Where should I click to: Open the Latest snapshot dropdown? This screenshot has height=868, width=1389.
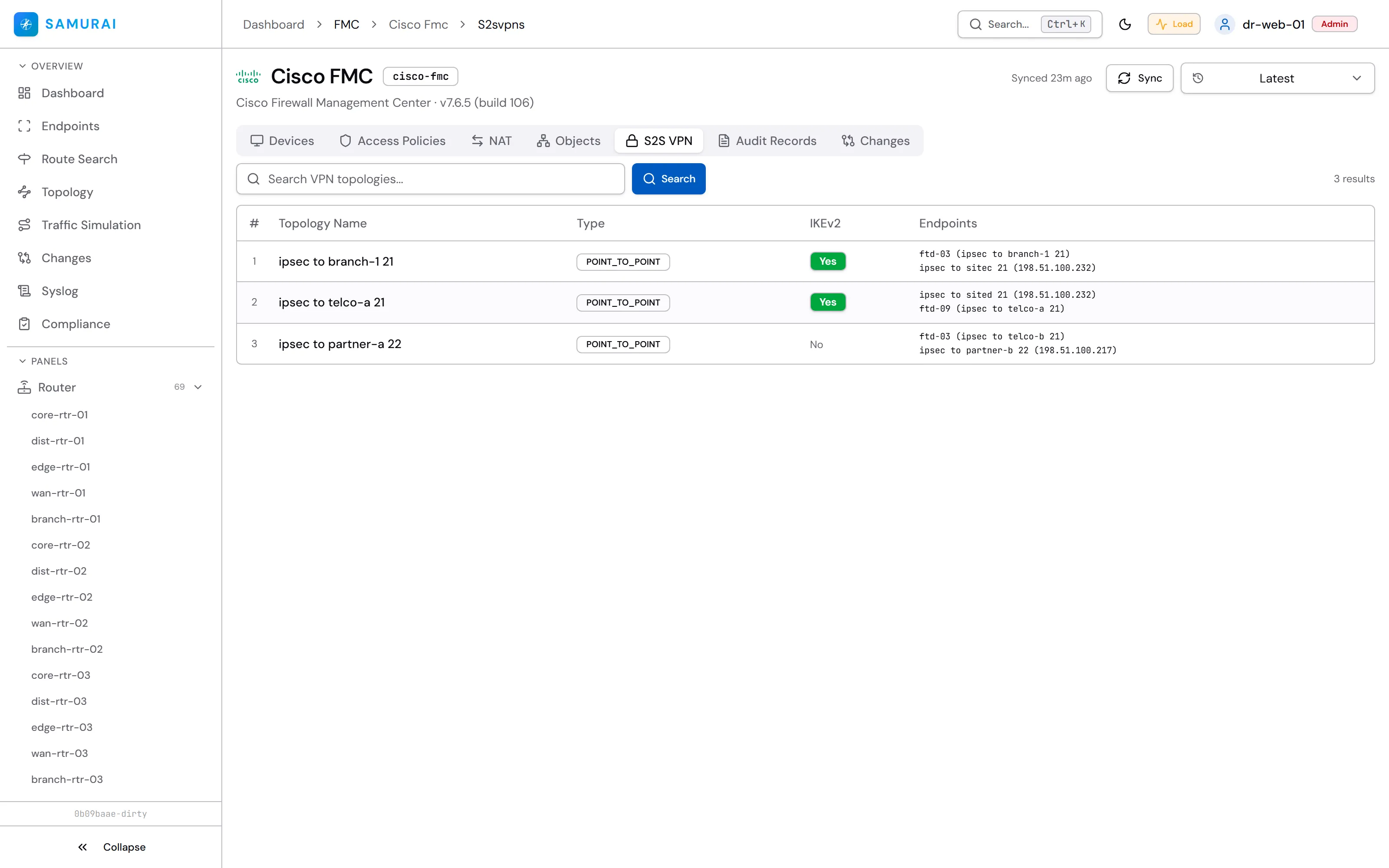pyautogui.click(x=1277, y=78)
